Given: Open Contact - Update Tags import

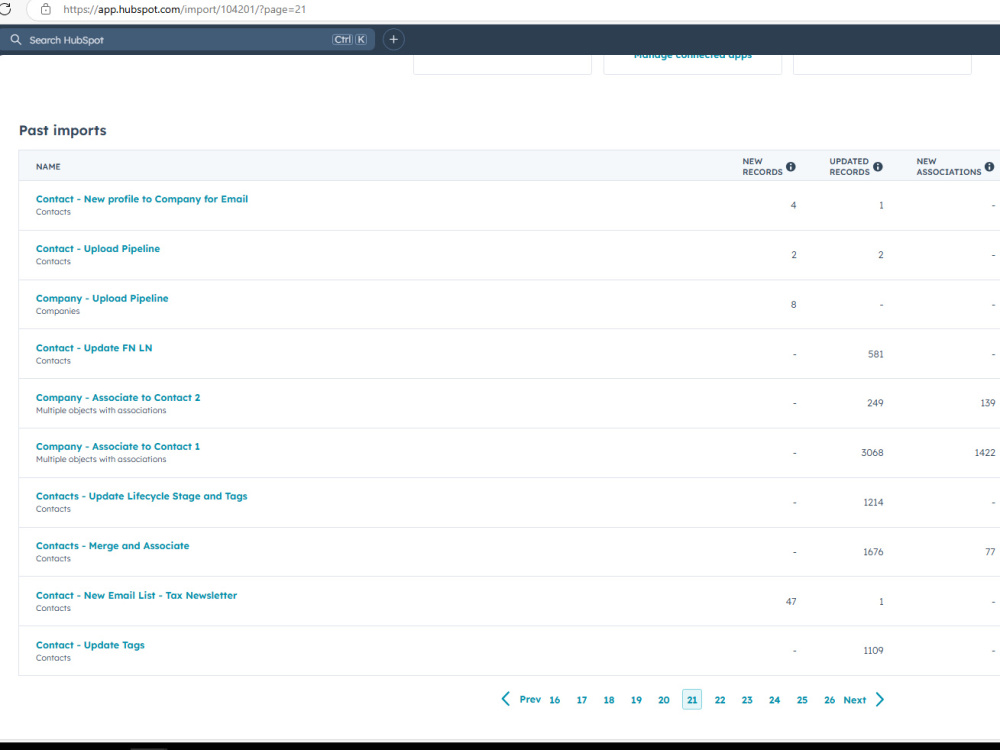Looking at the screenshot, I should coord(90,645).
